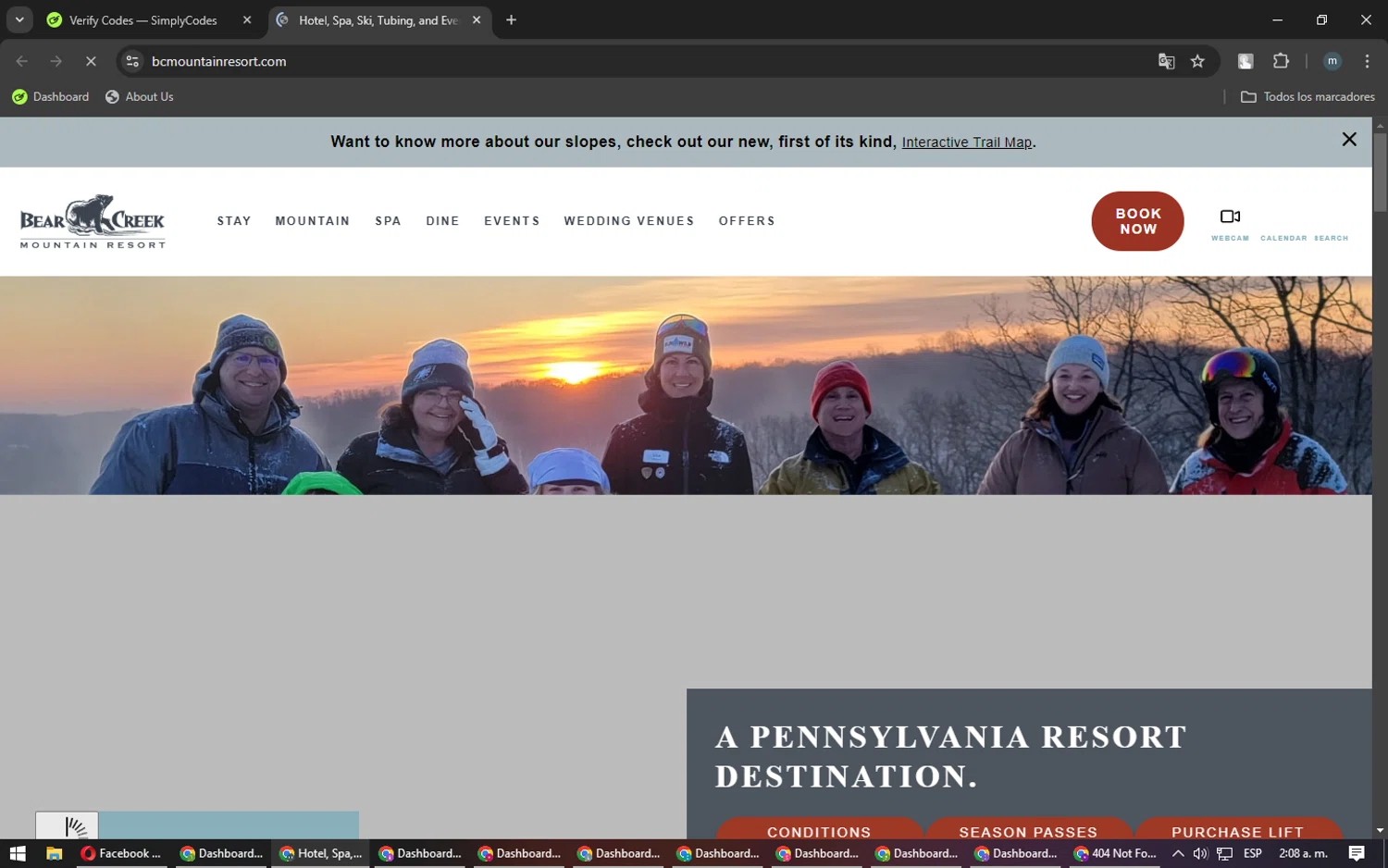Open the MOUNTAIN menu
Screen dimensions: 1388x868
pyautogui.click(x=313, y=221)
